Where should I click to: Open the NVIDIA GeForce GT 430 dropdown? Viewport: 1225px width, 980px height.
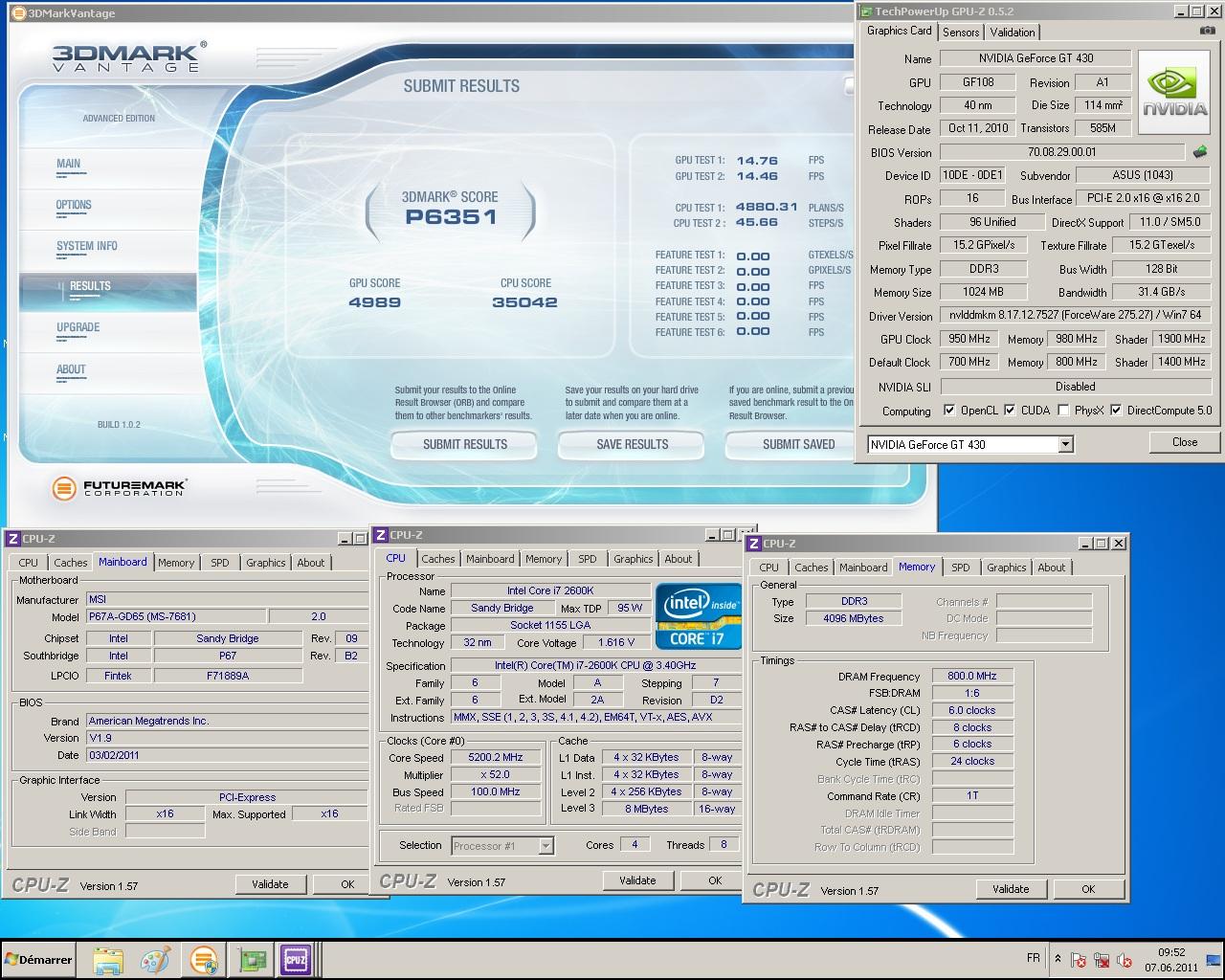point(1065,444)
